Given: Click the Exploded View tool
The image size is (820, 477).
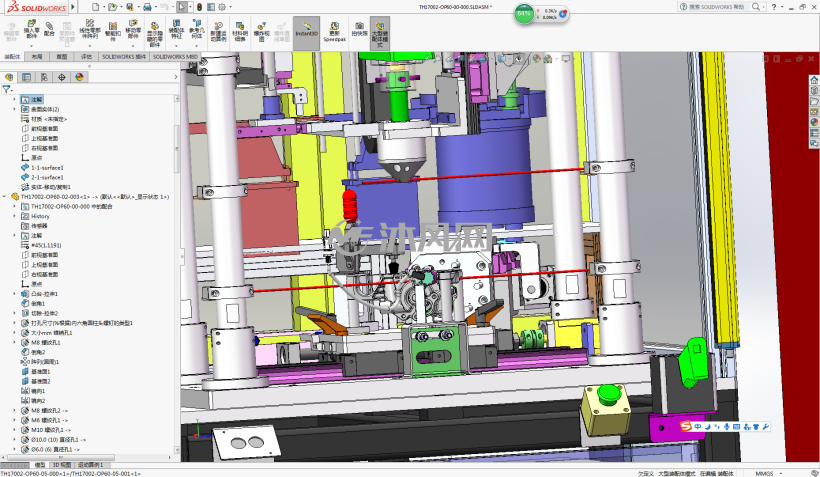Looking at the screenshot, I should [x=261, y=31].
